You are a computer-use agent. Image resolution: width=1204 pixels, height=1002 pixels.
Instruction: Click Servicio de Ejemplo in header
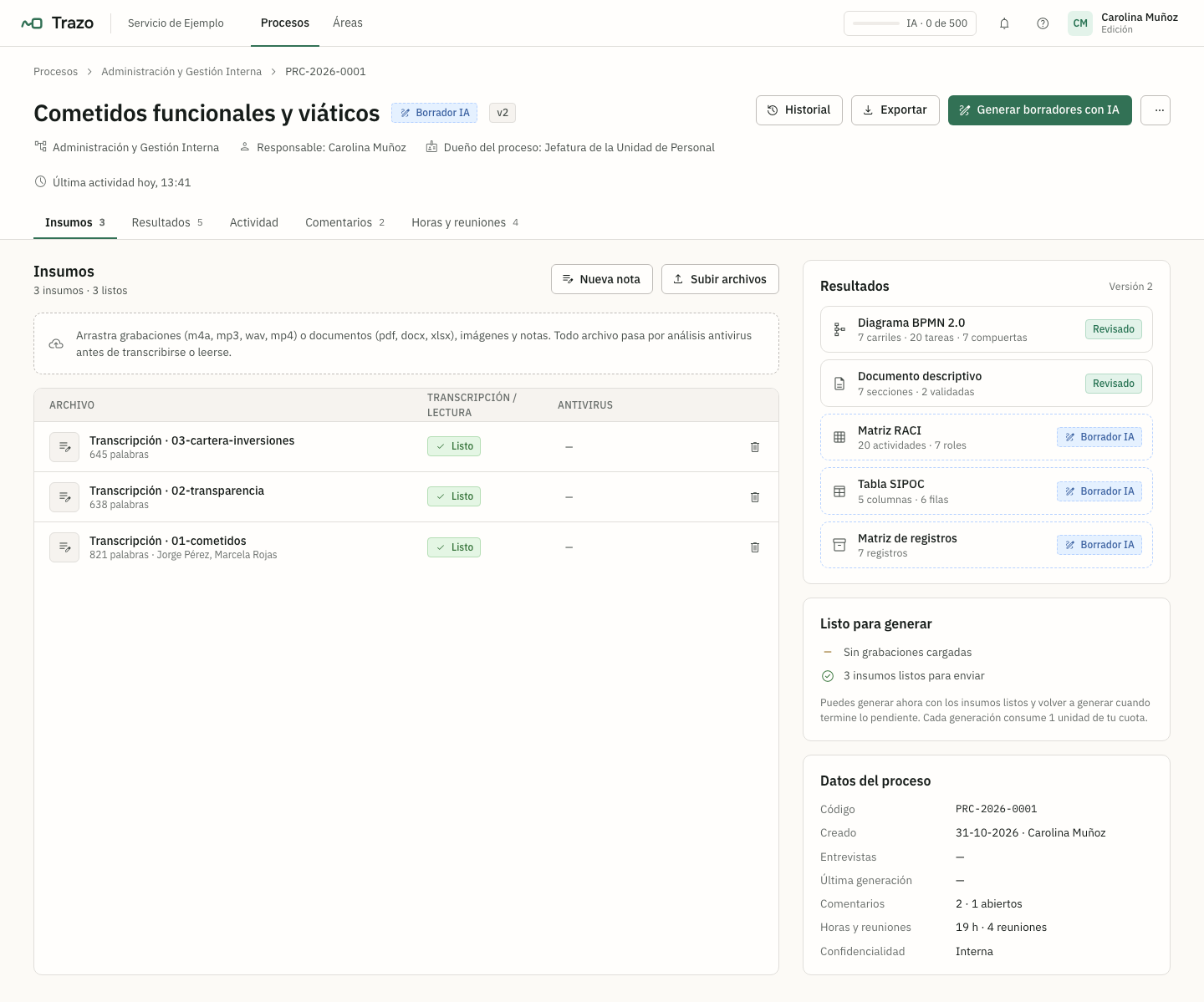coord(176,23)
